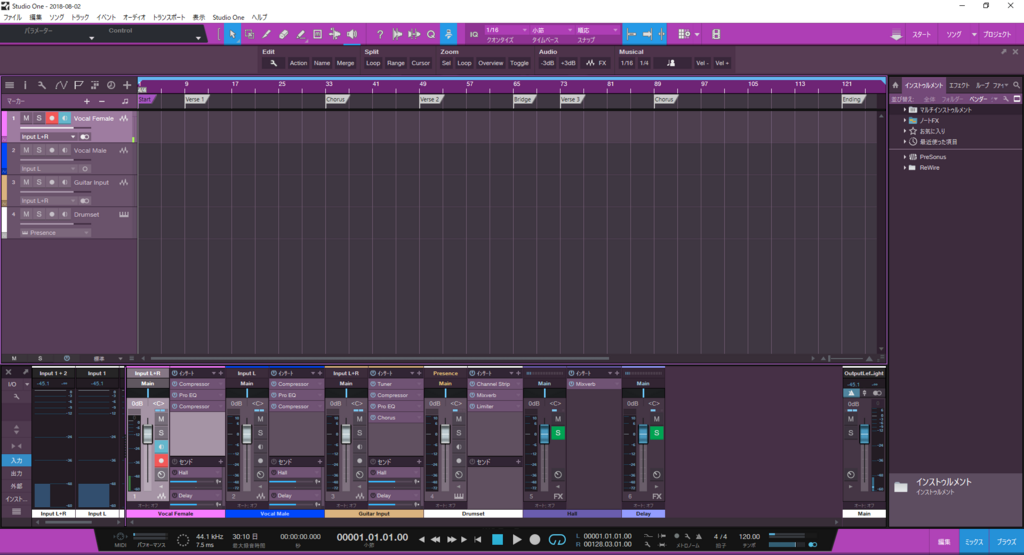Toggle record arm on Vocal Female track
This screenshot has height=555, width=1024.
pyautogui.click(x=52, y=118)
